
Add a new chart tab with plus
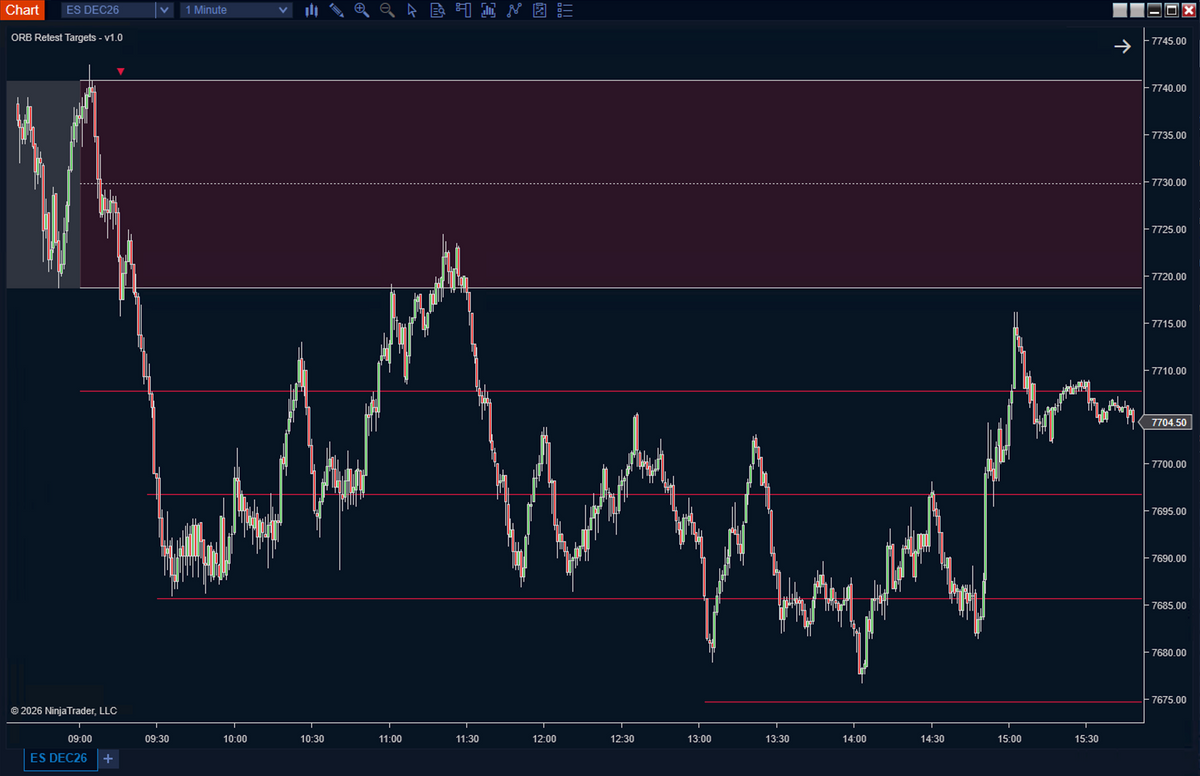pyautogui.click(x=107, y=758)
